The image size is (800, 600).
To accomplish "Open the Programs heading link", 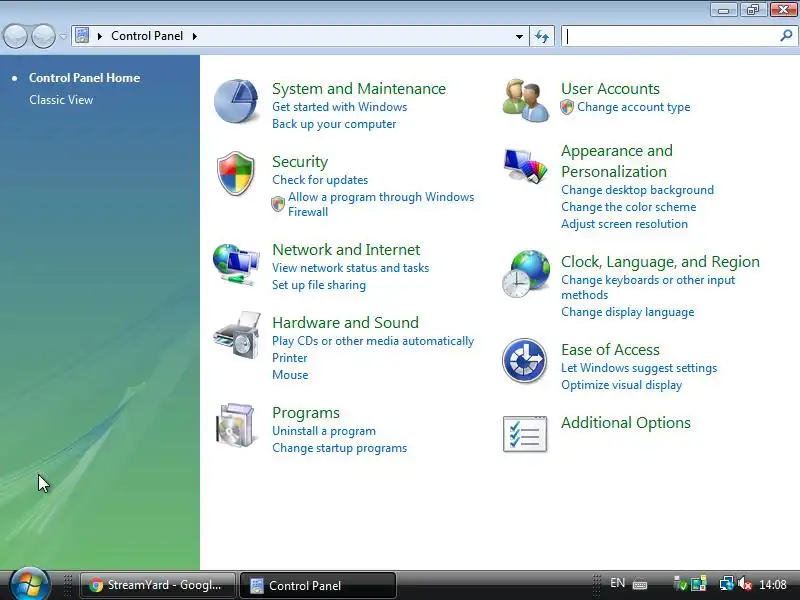I will tap(306, 413).
